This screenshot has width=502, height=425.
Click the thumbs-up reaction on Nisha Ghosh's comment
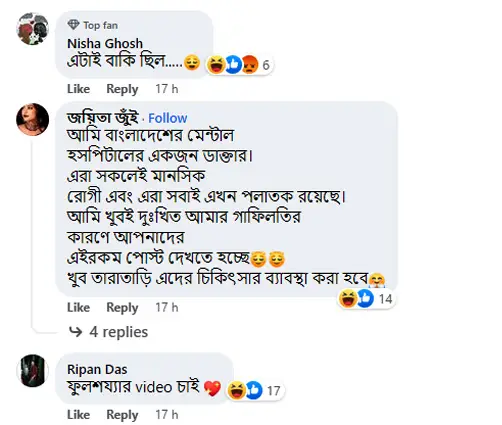tap(233, 64)
